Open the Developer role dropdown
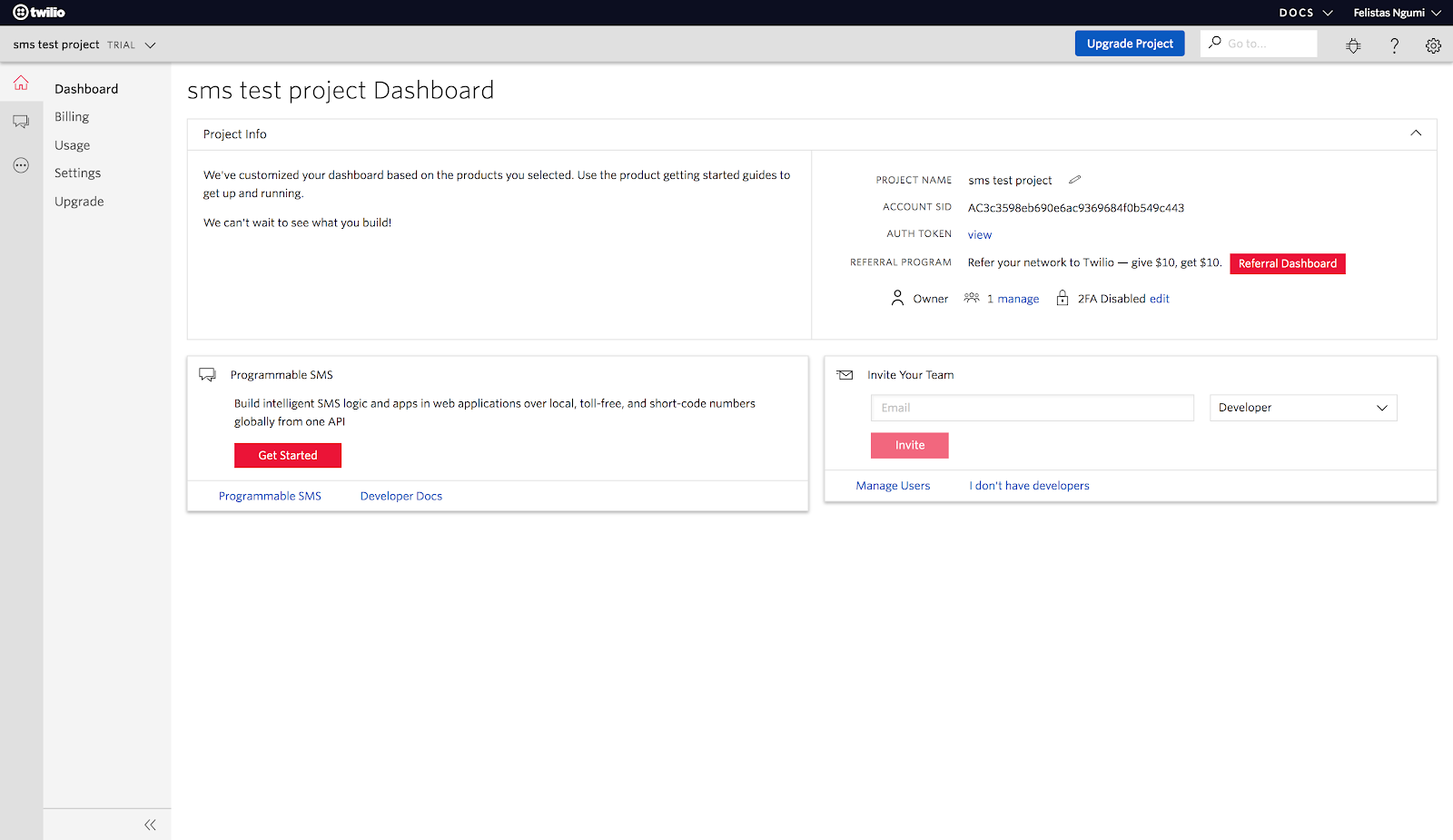Viewport: 1453px width, 840px height. click(1303, 408)
